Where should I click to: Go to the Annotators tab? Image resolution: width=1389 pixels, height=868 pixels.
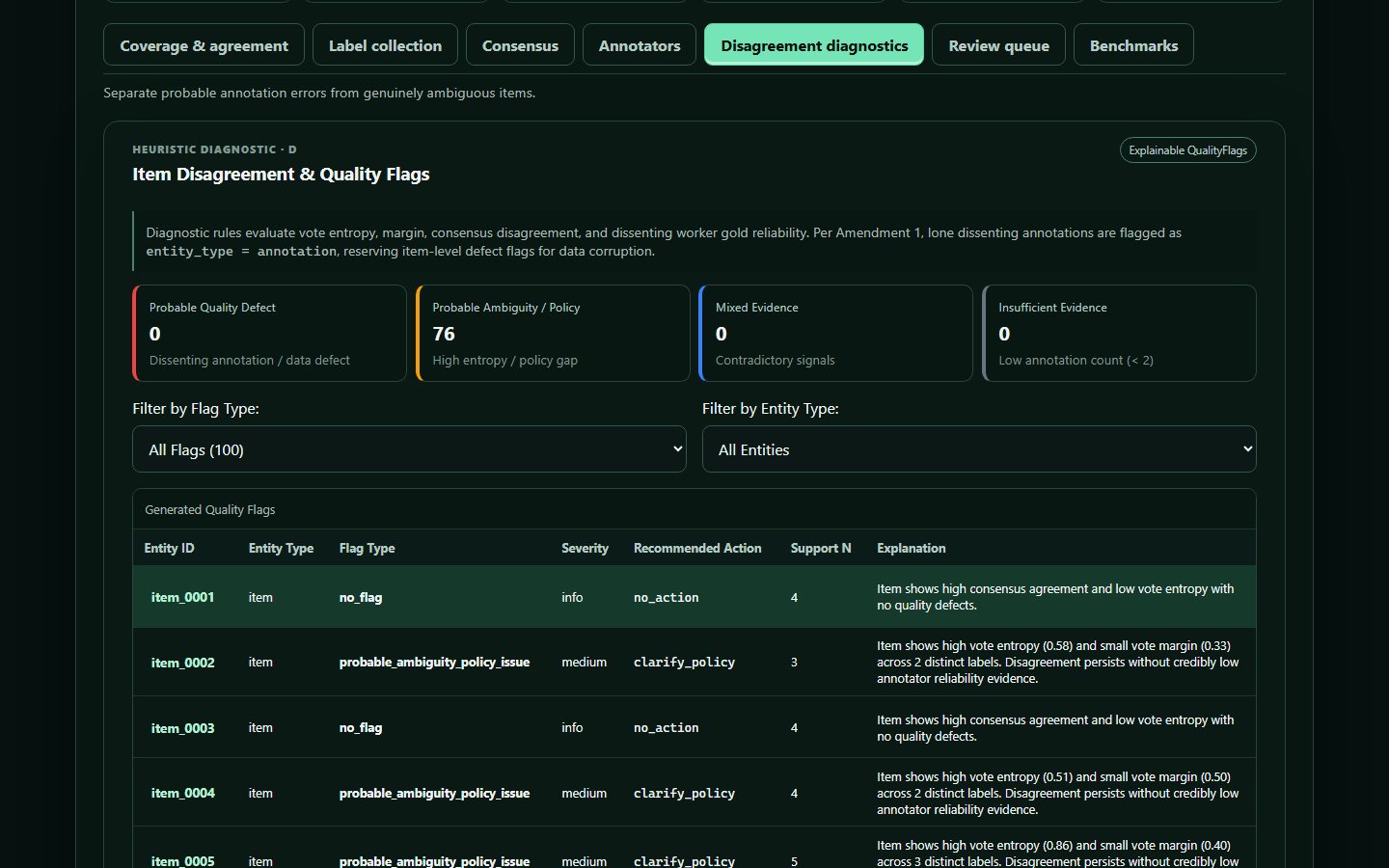(640, 45)
